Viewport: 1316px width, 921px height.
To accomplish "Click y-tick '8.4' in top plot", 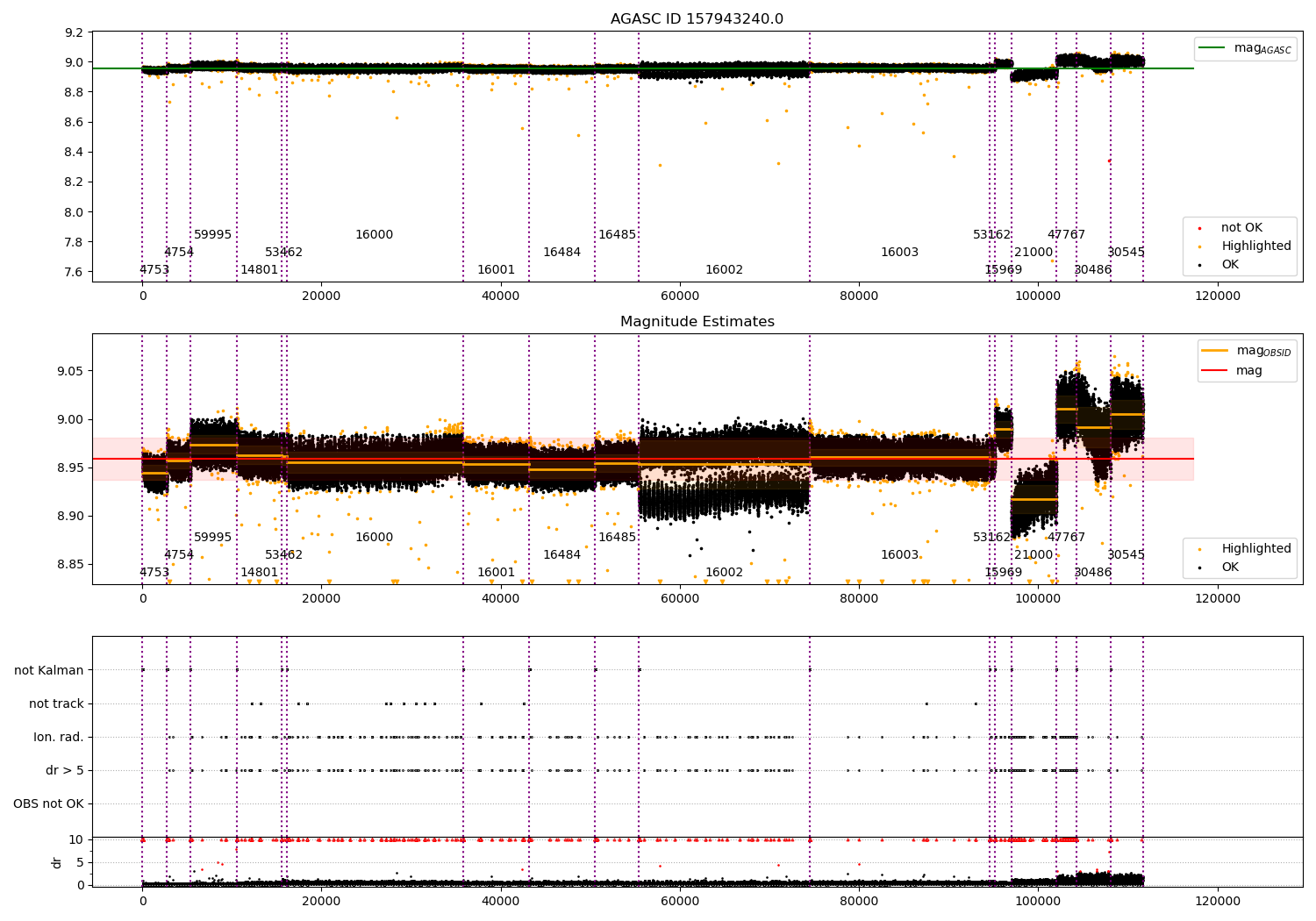I will (75, 153).
